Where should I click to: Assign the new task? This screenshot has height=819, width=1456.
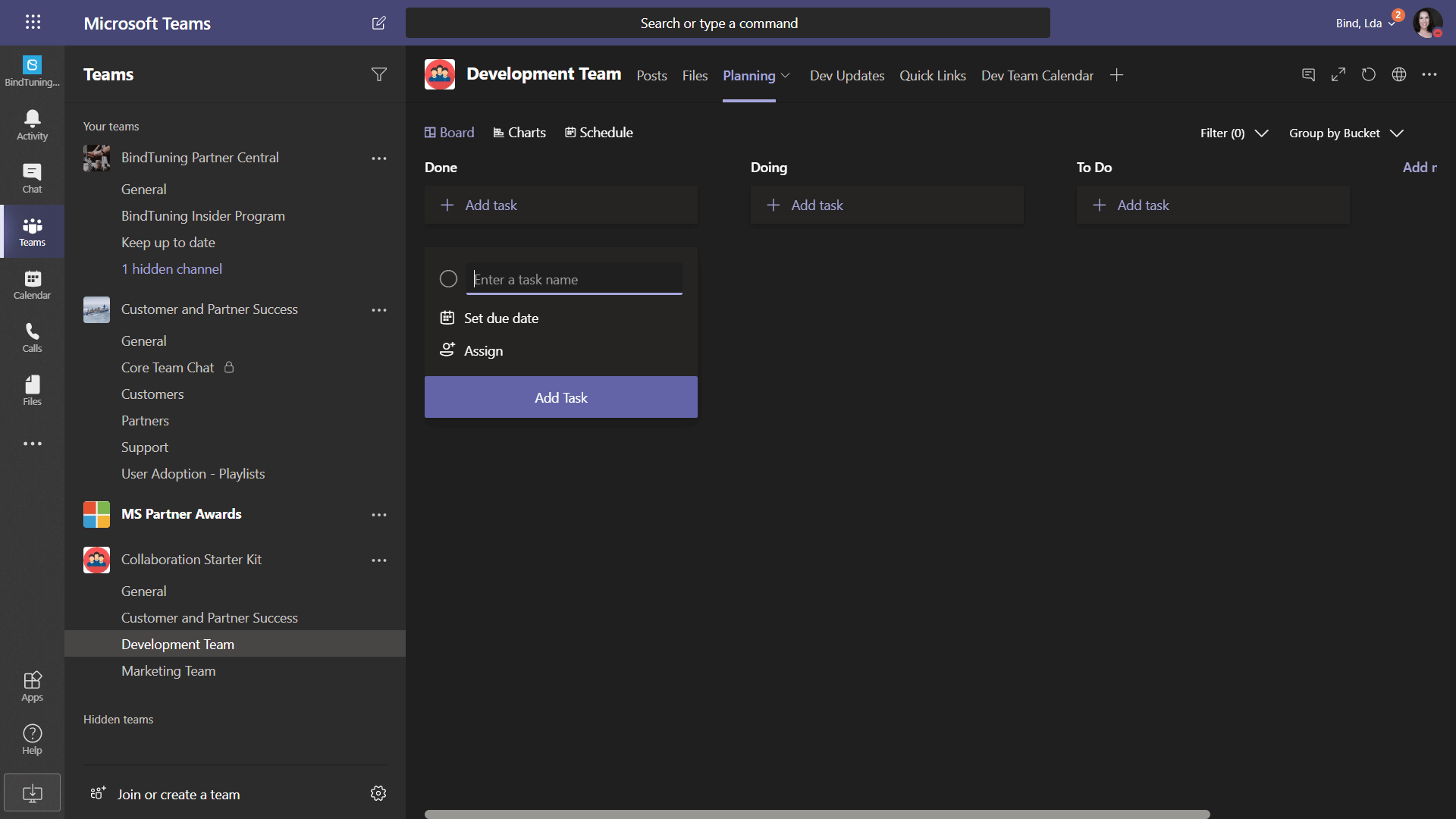pos(471,350)
